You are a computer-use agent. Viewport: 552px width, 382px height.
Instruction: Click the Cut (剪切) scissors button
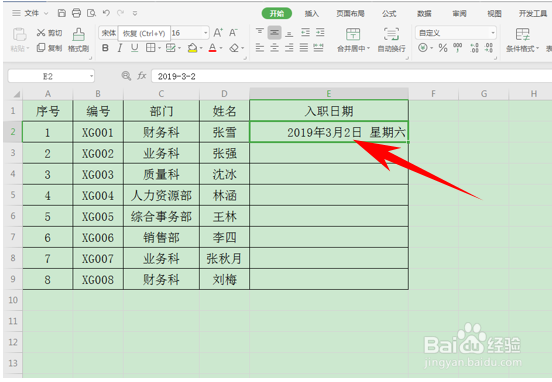49,33
